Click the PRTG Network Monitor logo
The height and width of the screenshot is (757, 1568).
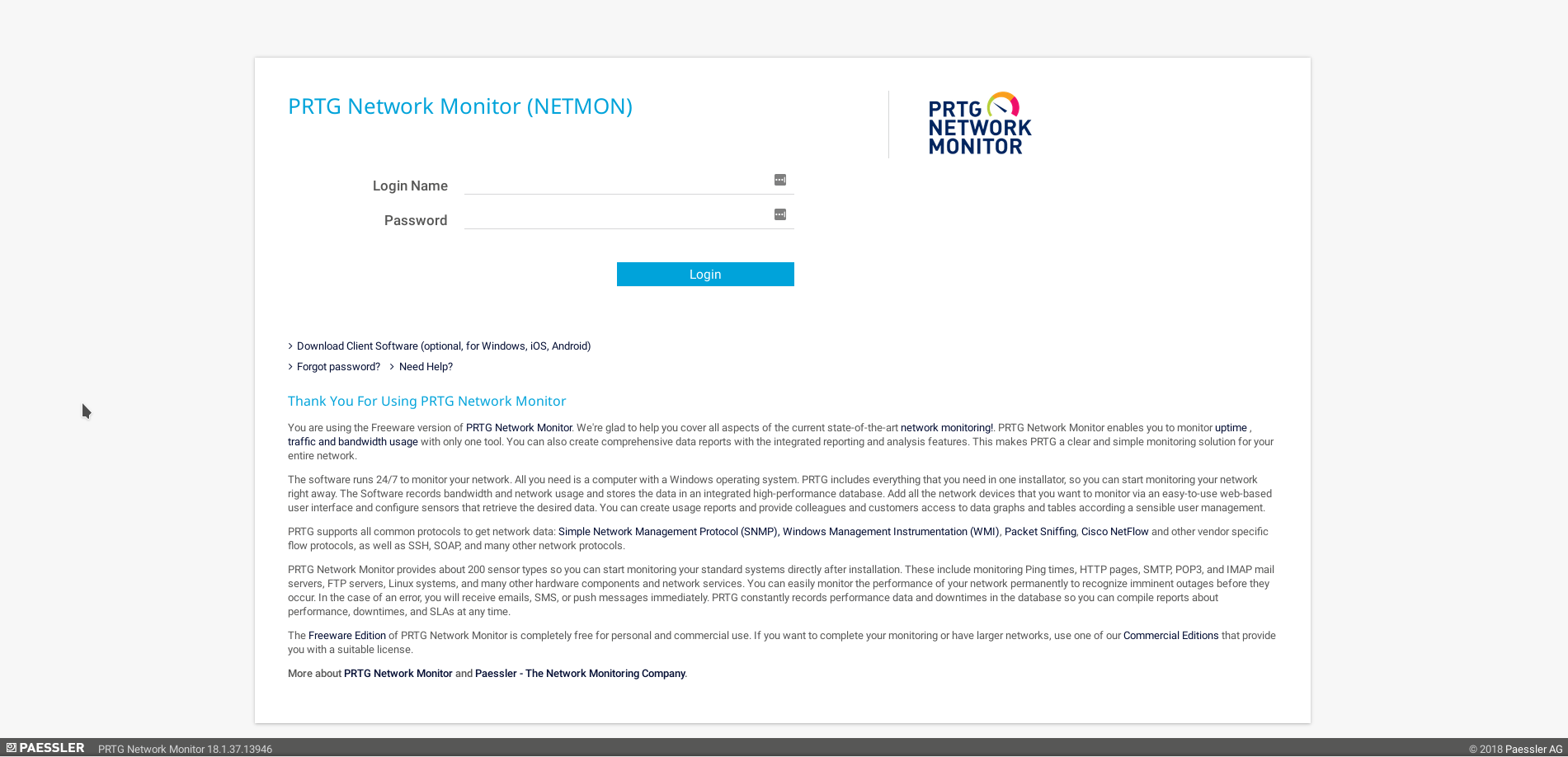[x=979, y=125]
